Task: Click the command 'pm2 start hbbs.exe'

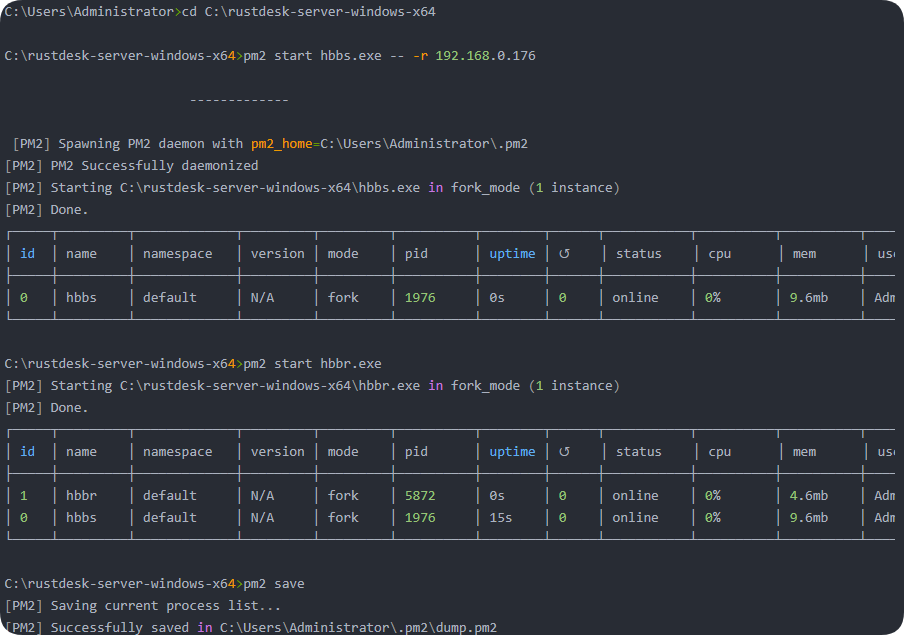Action: (x=312, y=56)
